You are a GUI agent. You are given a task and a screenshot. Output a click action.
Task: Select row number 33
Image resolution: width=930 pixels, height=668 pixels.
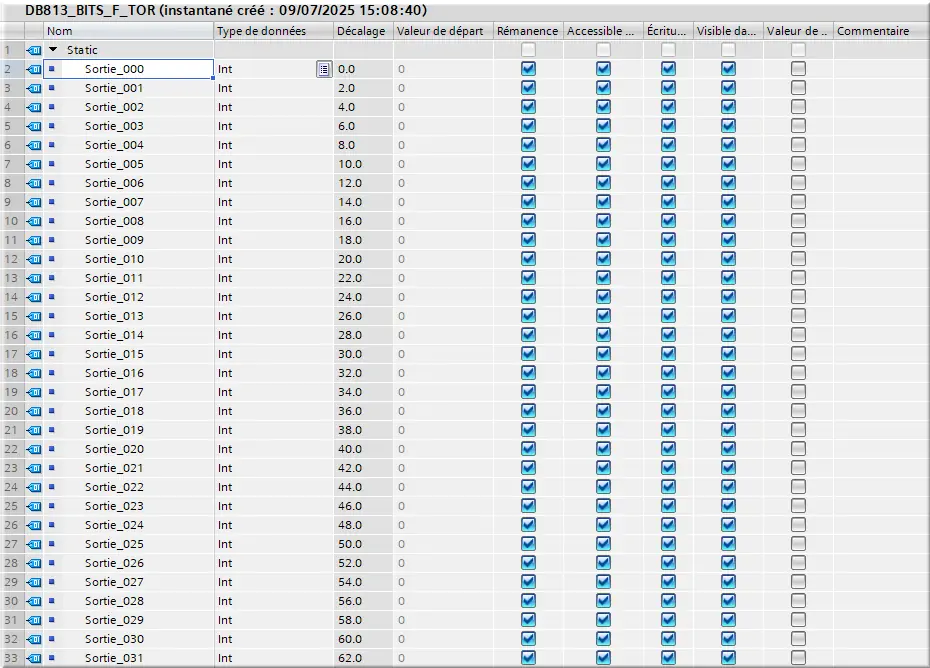(x=11, y=658)
